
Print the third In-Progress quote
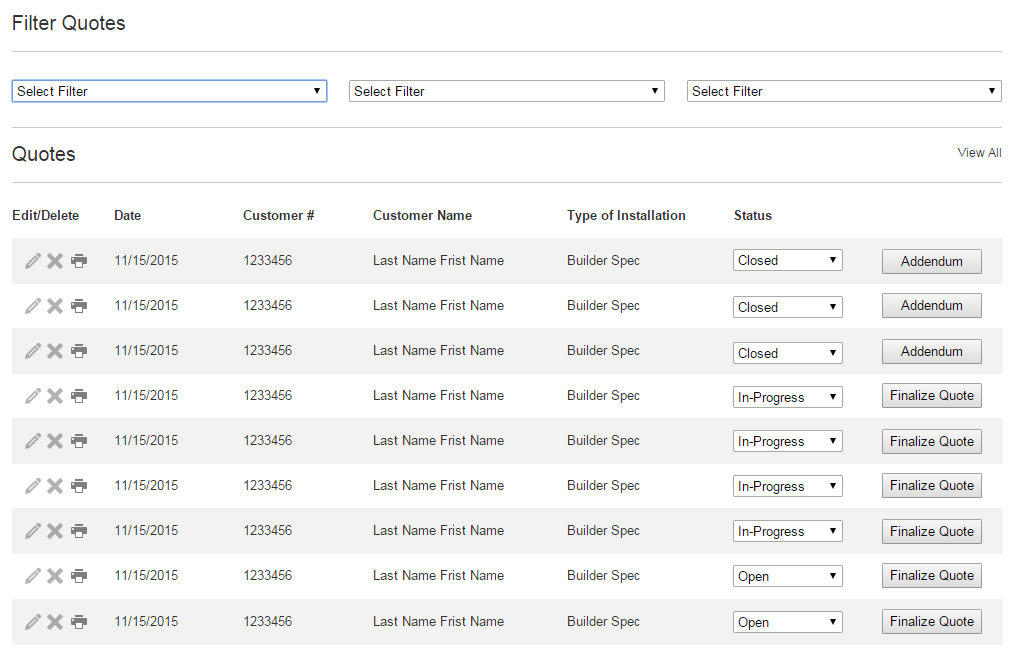[79, 486]
